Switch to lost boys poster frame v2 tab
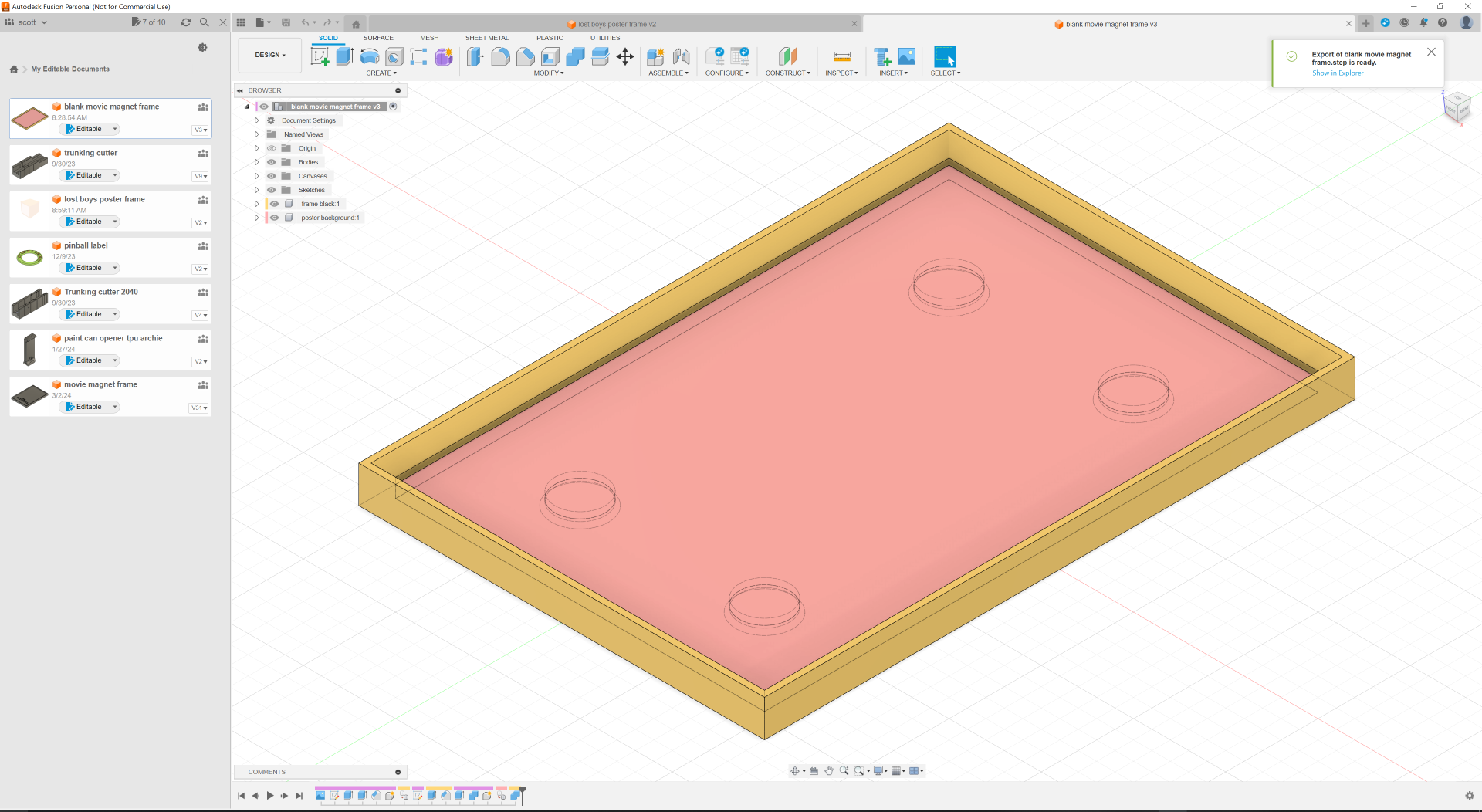This screenshot has height=812, width=1482. [x=615, y=24]
